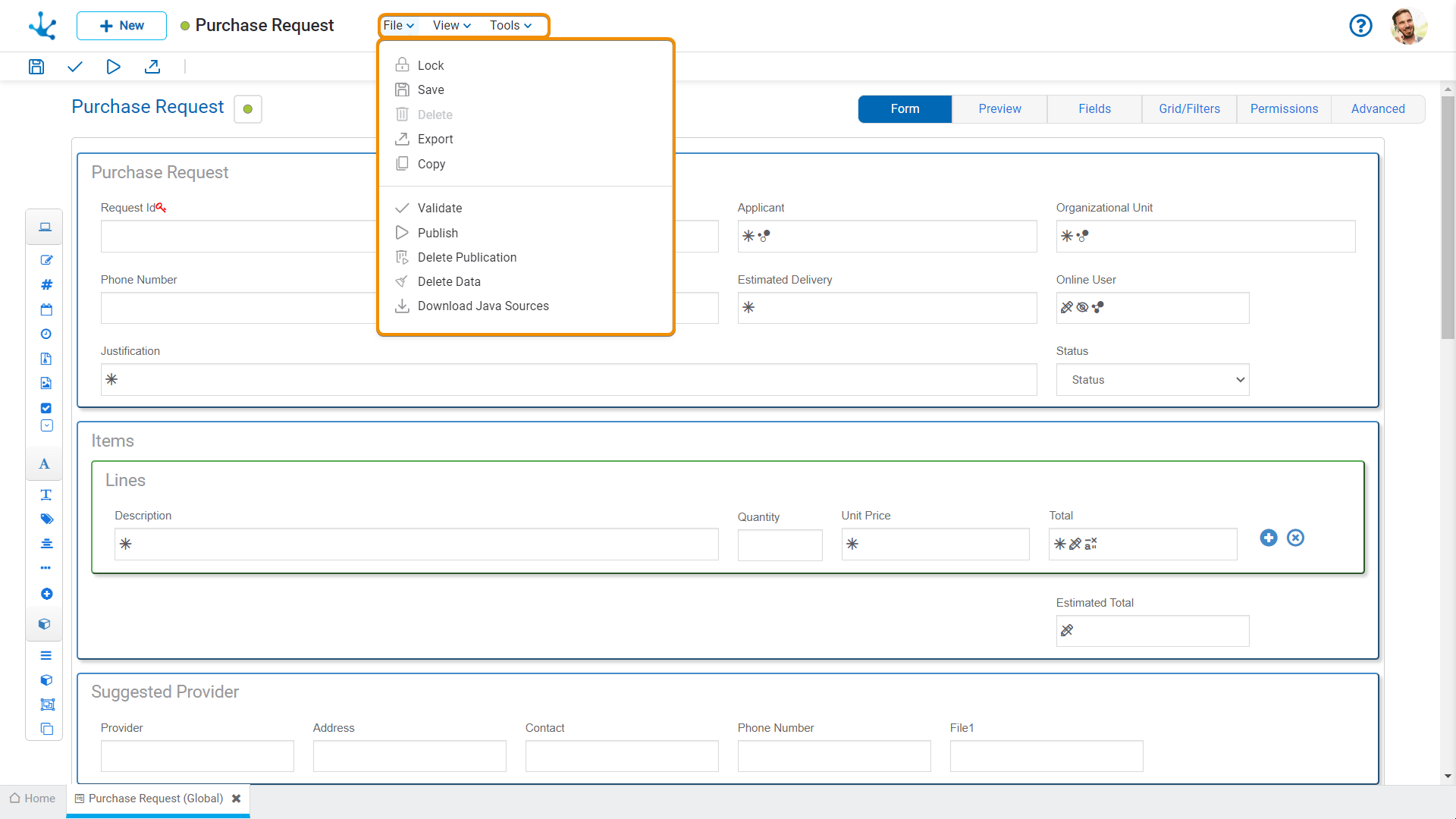Select the date field calendar icon

tap(46, 309)
